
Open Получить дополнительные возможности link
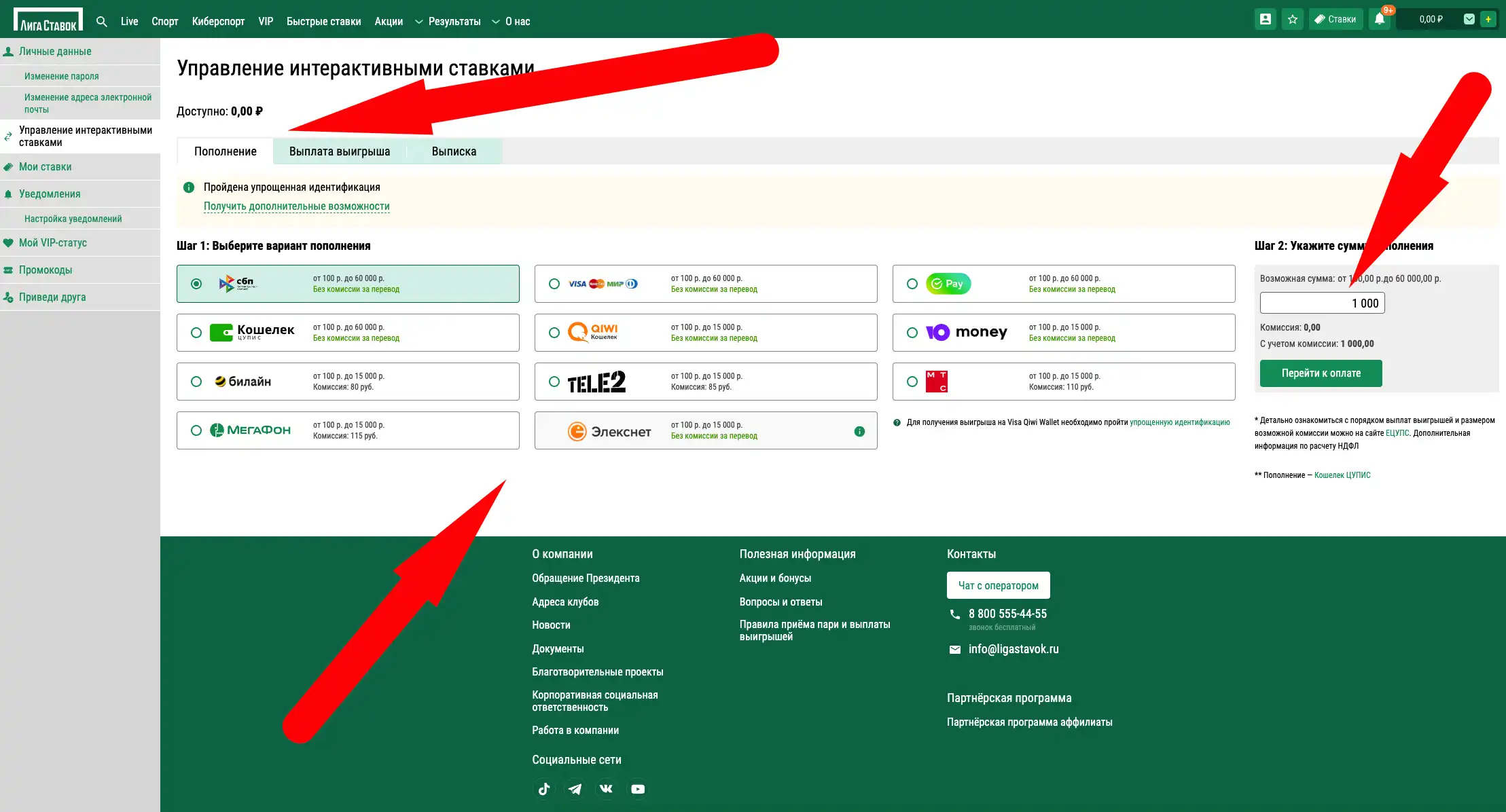(x=297, y=206)
